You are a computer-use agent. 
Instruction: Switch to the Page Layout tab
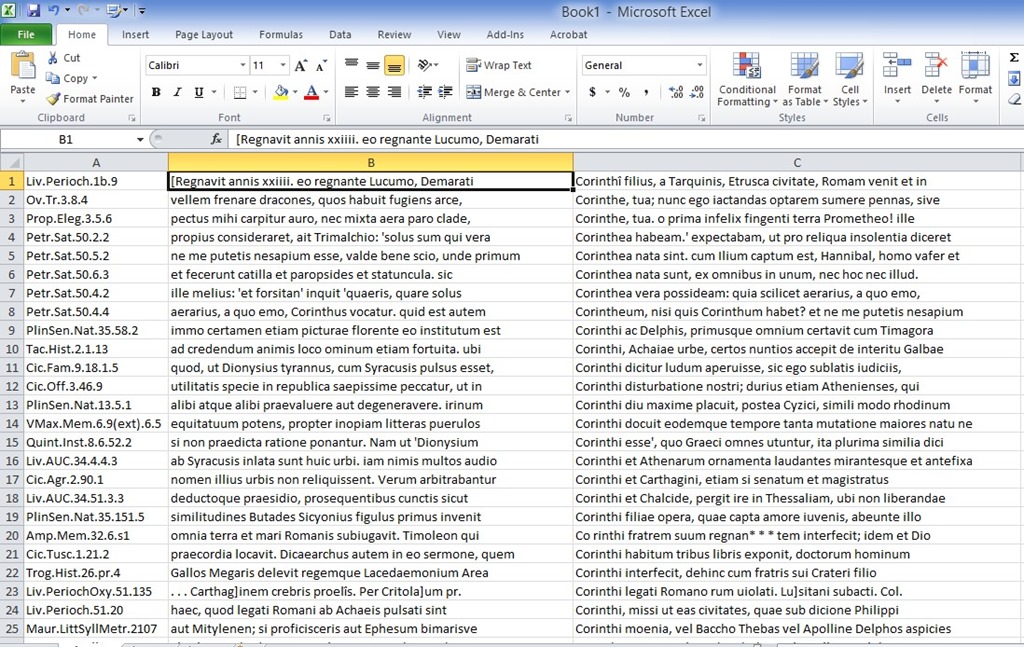point(203,35)
